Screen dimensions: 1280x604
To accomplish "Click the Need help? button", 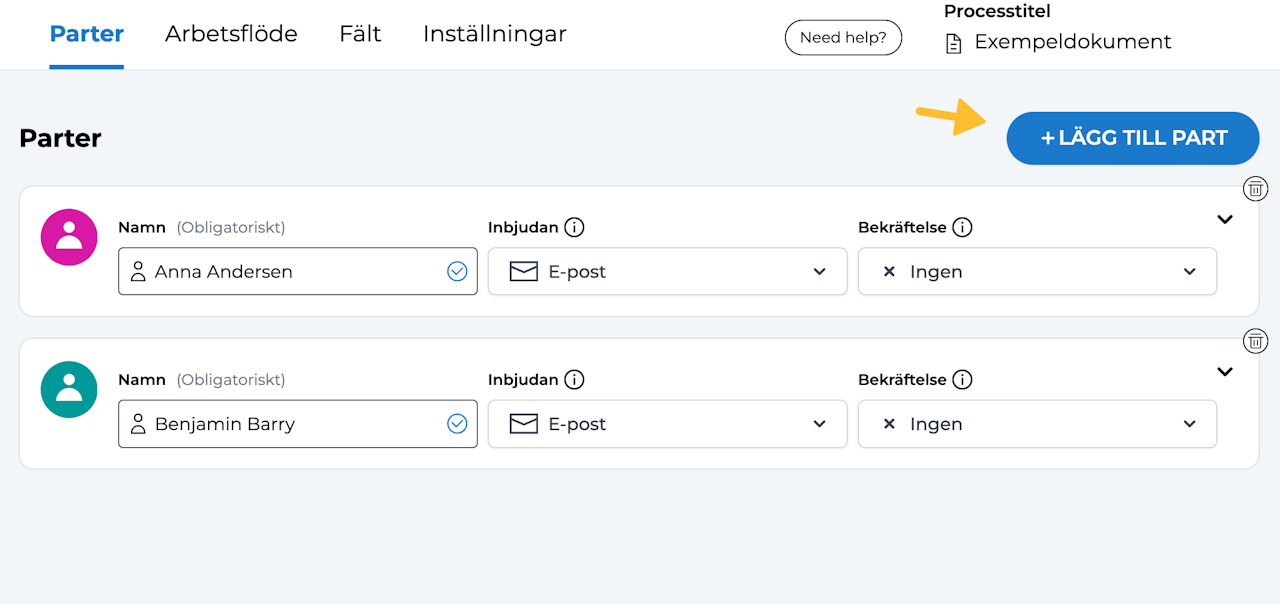I will coord(843,38).
